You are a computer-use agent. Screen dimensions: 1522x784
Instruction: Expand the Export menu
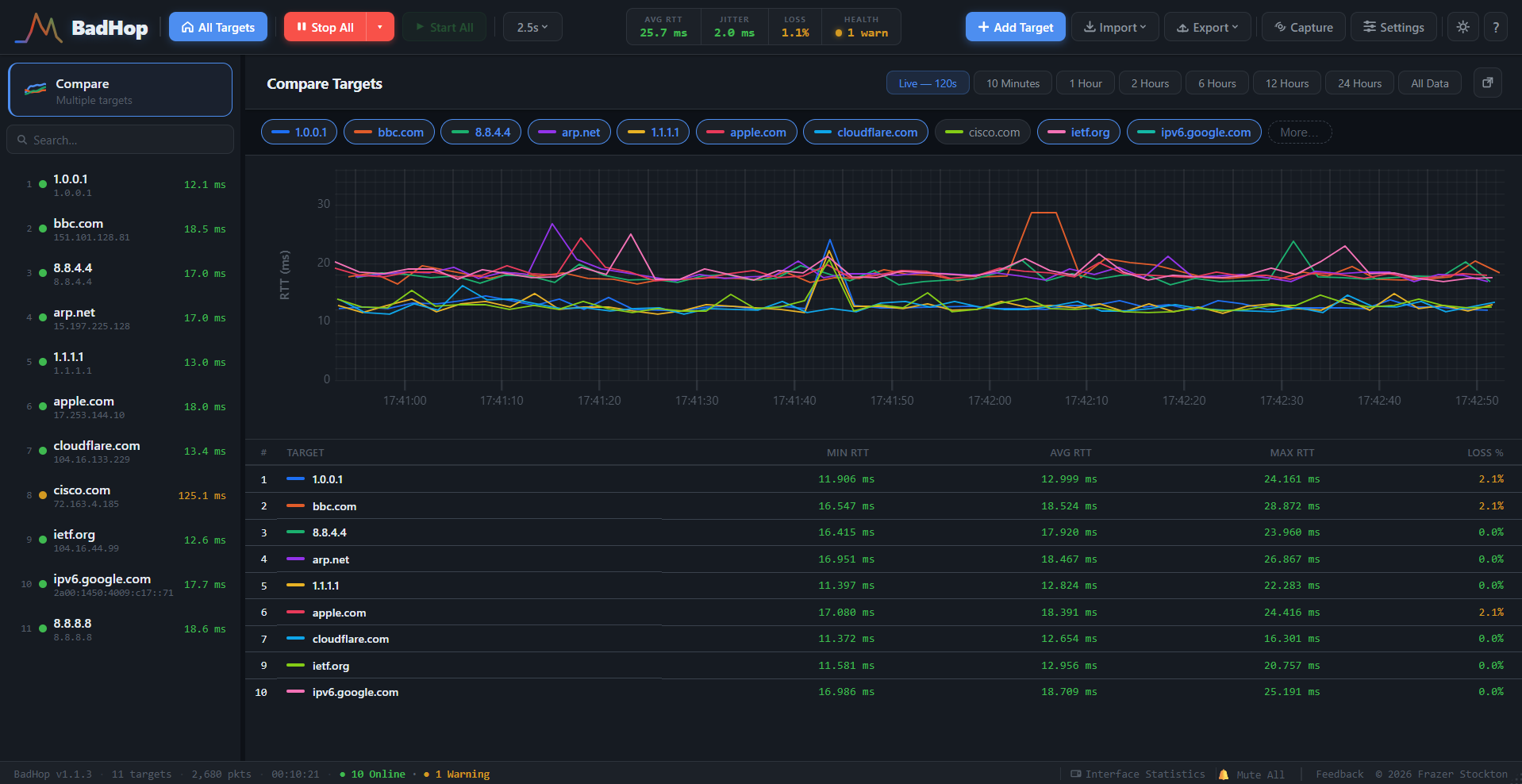tap(1207, 27)
